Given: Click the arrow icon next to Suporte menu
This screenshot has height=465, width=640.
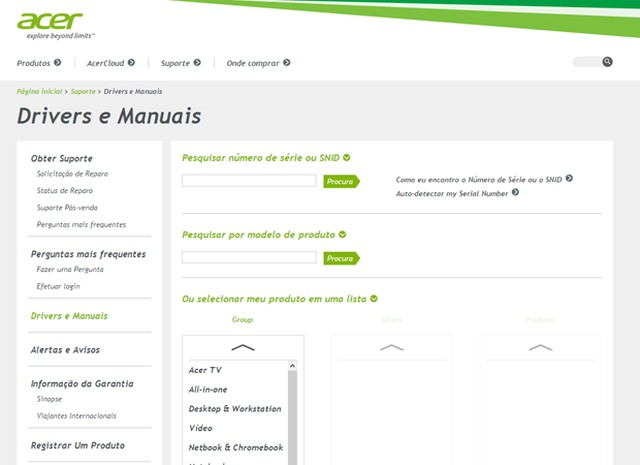Looking at the screenshot, I should (197, 62).
